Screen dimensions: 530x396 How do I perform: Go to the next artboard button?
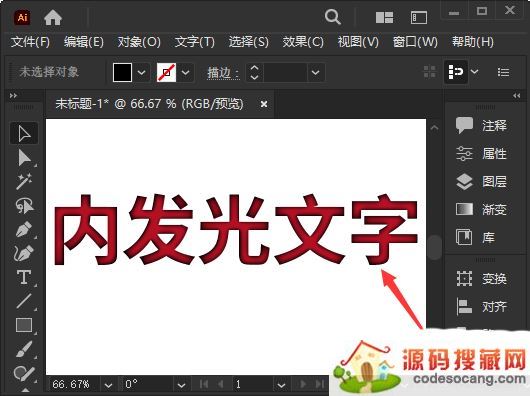pyautogui.click(x=303, y=385)
